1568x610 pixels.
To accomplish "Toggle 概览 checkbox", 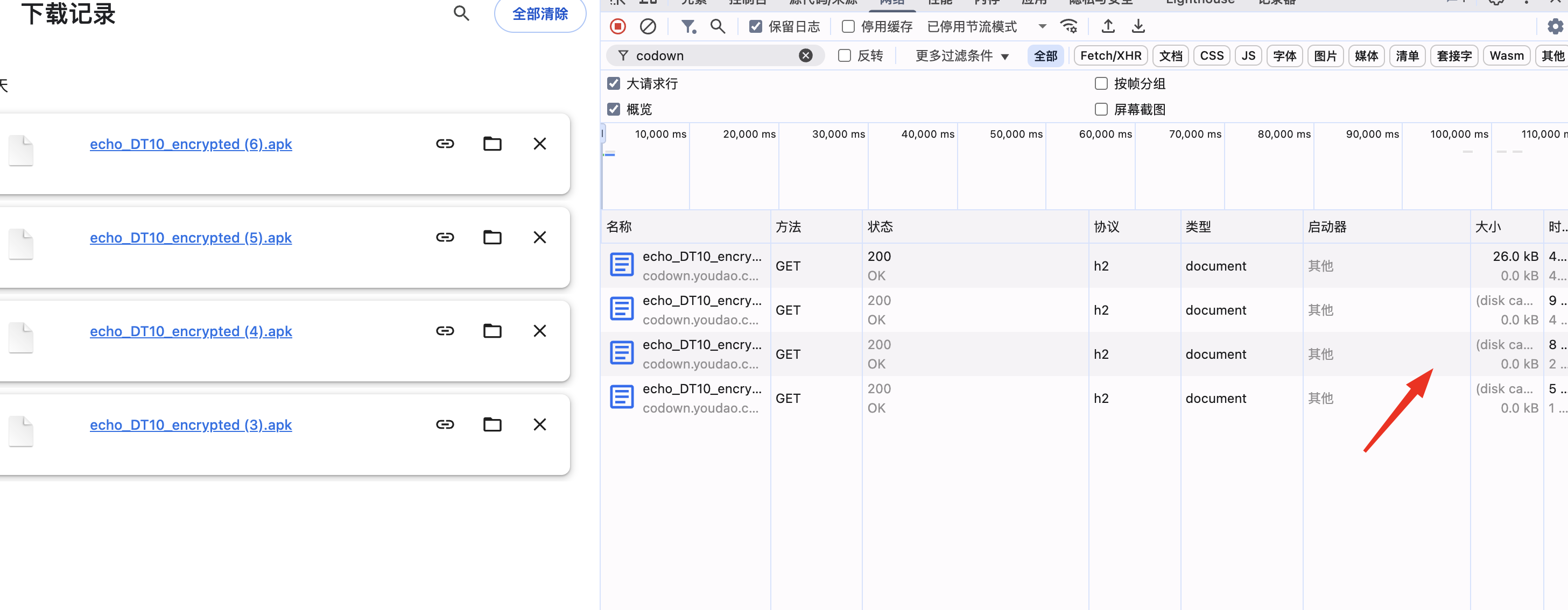I will pyautogui.click(x=614, y=110).
